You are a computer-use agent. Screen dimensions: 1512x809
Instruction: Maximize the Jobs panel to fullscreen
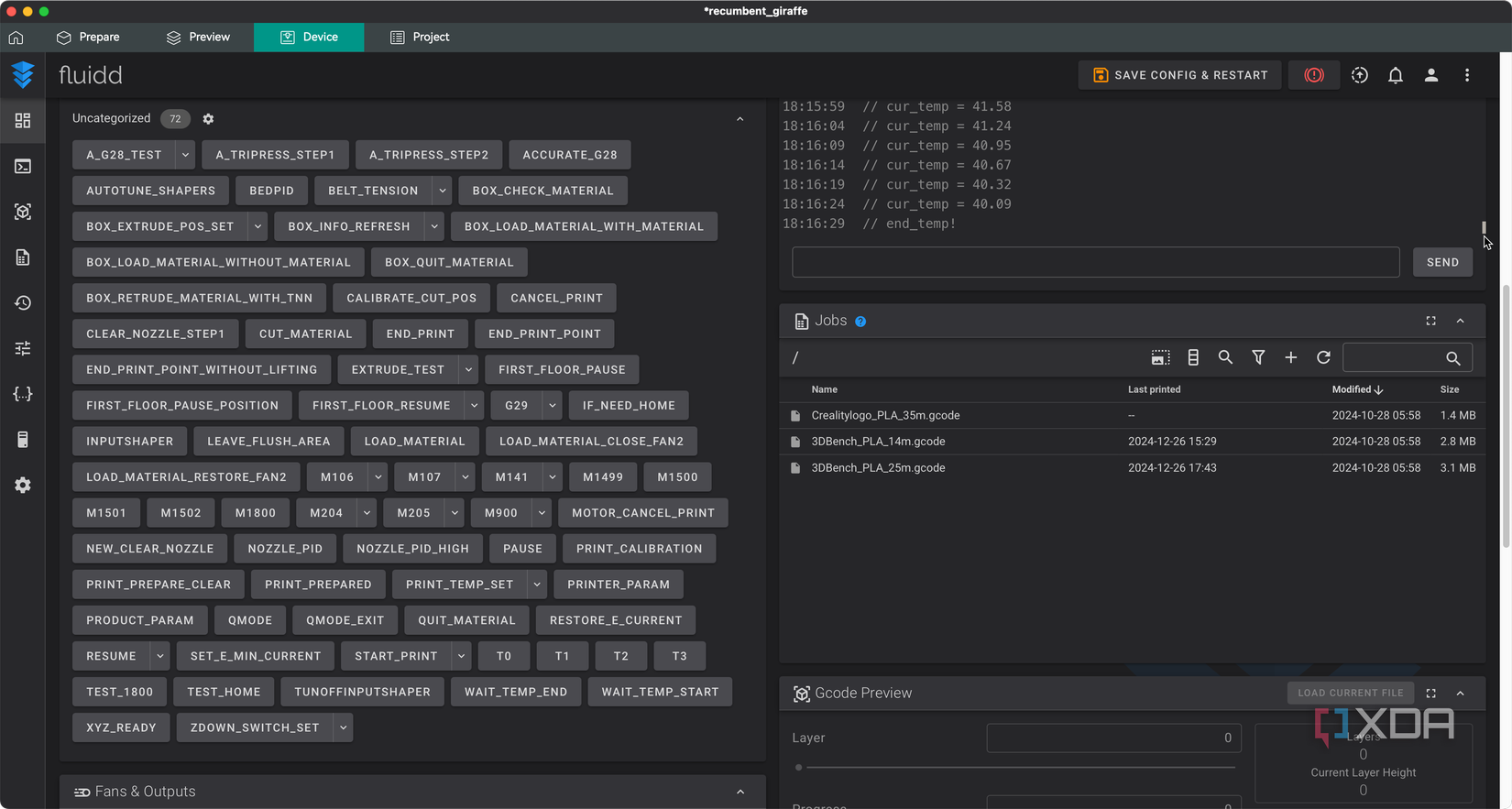coord(1431,321)
